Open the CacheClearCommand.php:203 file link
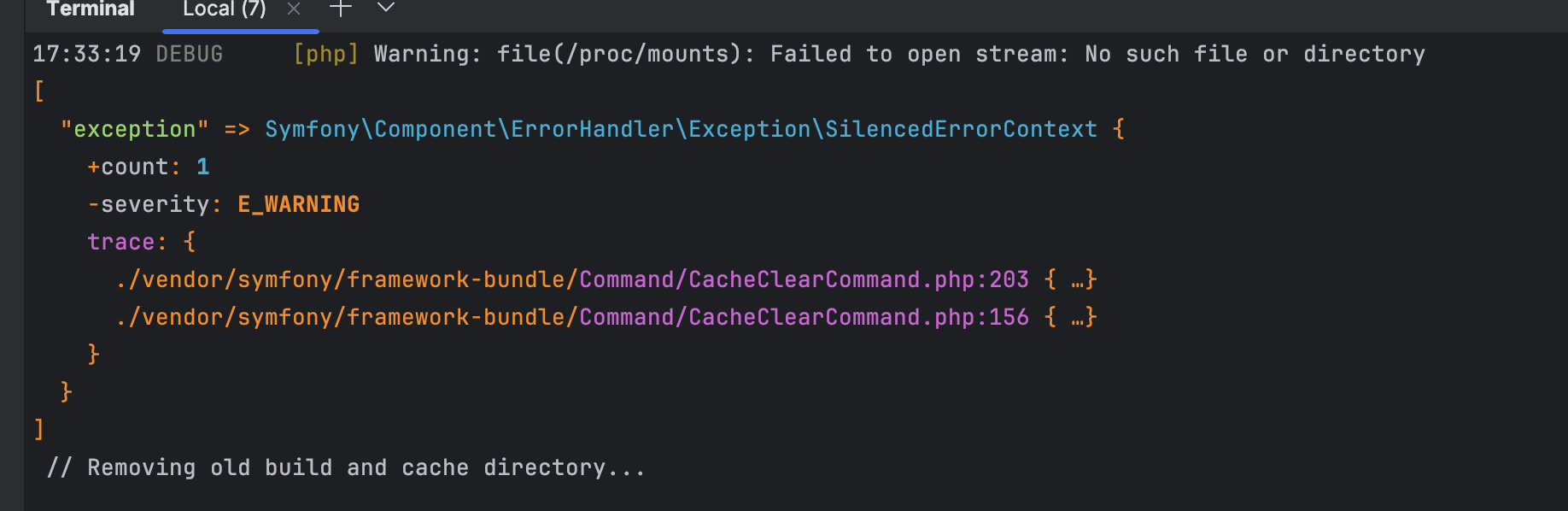 572,279
